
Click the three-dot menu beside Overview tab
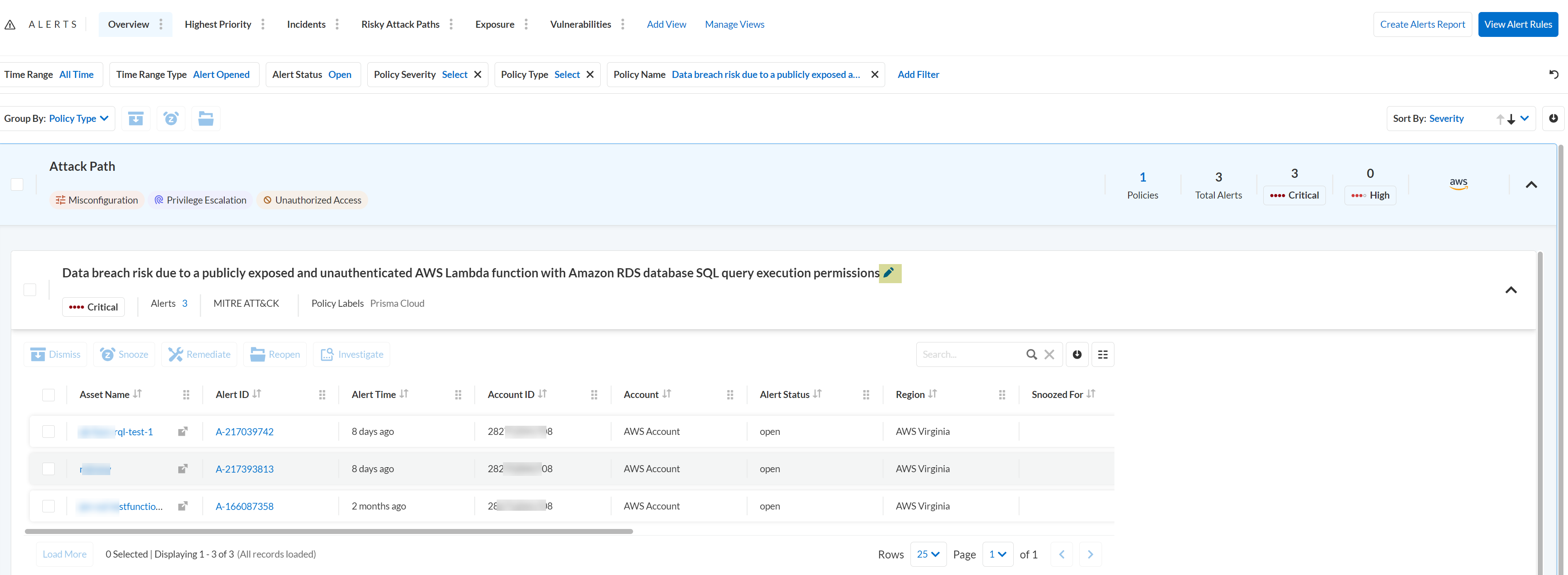coord(161,24)
